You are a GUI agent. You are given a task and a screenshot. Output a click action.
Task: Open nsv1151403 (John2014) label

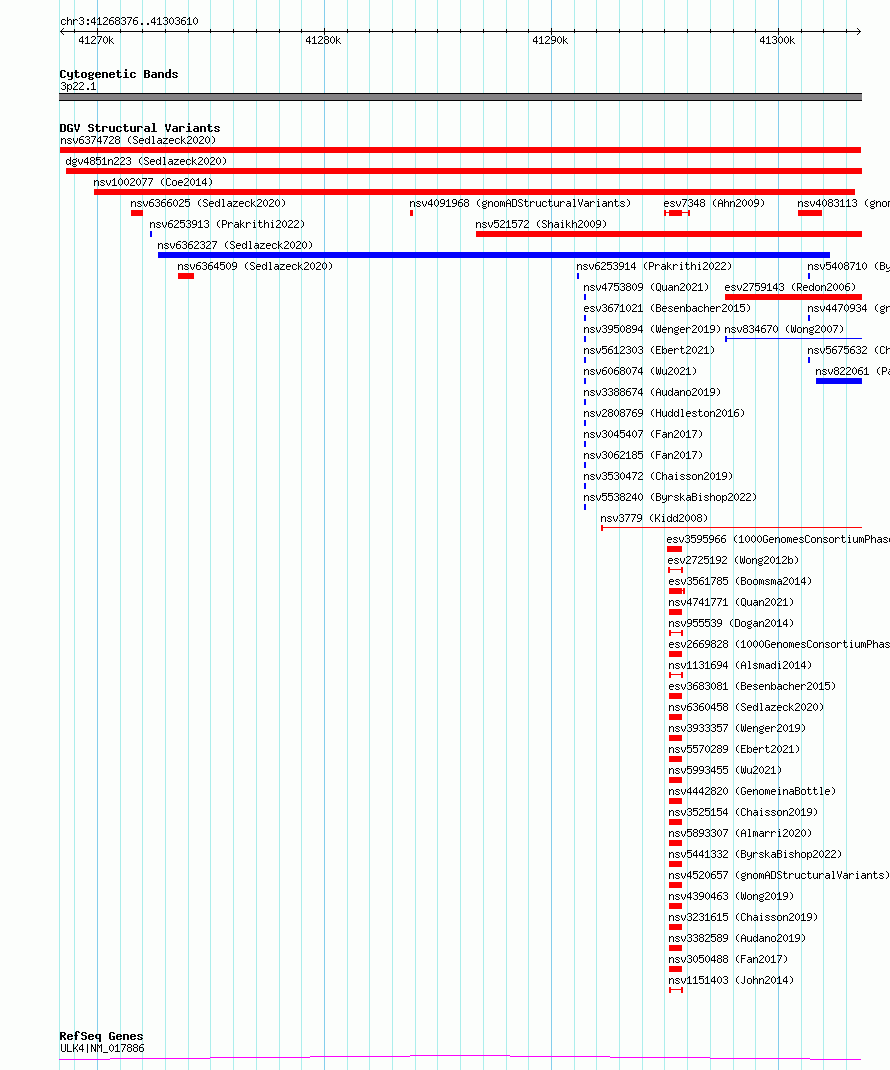pyautogui.click(x=732, y=981)
